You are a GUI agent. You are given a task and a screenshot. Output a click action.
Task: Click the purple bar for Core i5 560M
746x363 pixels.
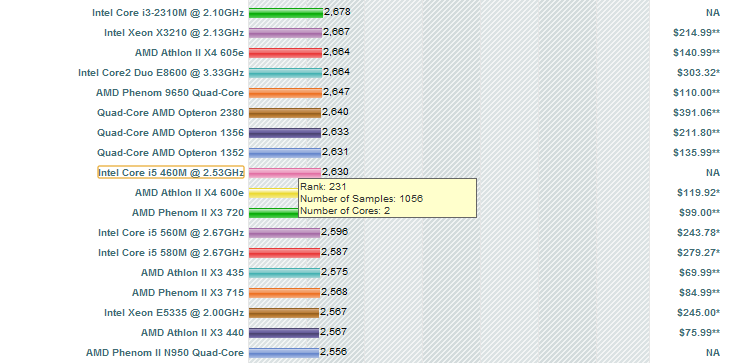pos(285,233)
